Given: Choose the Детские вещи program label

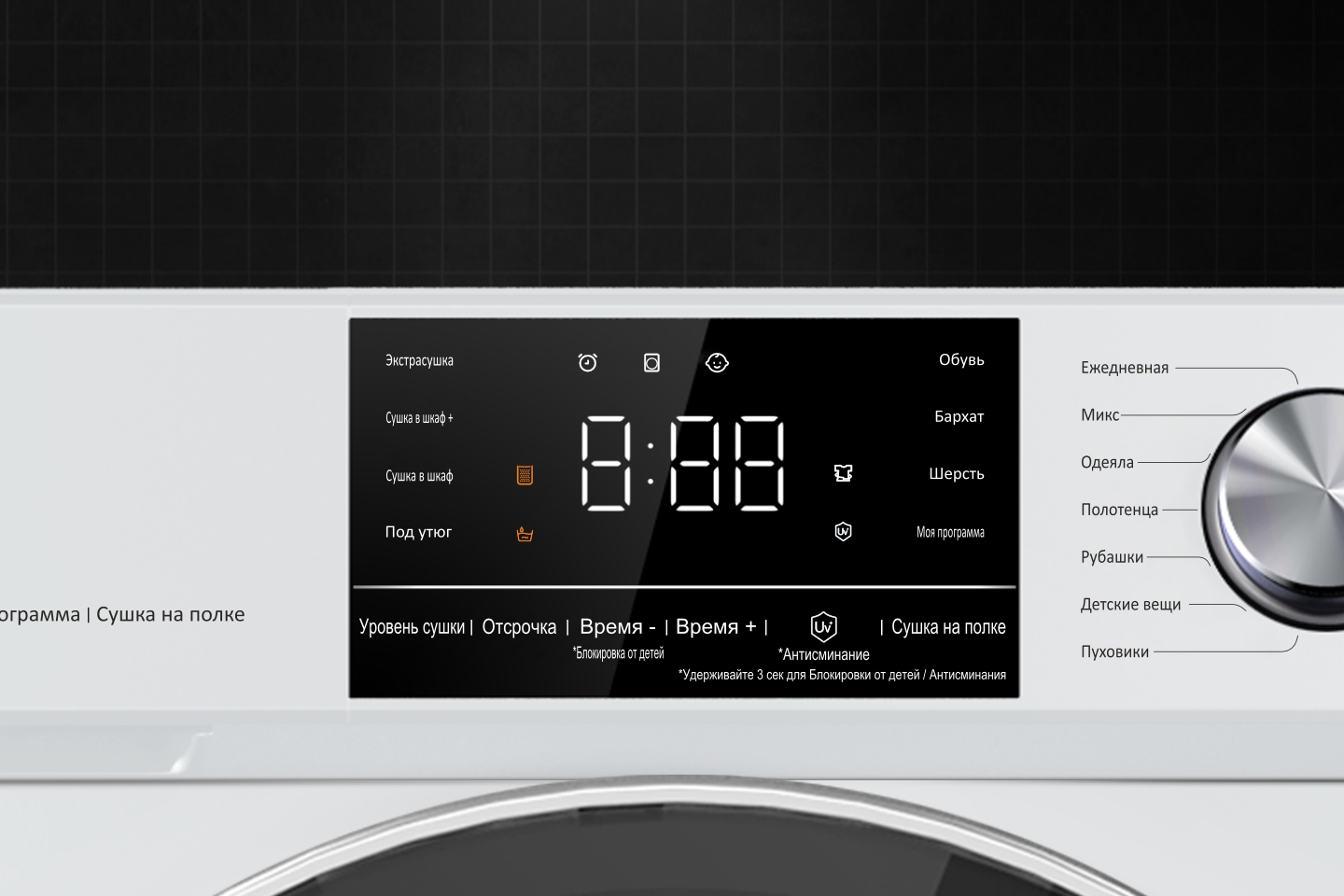Looking at the screenshot, I should [1130, 605].
